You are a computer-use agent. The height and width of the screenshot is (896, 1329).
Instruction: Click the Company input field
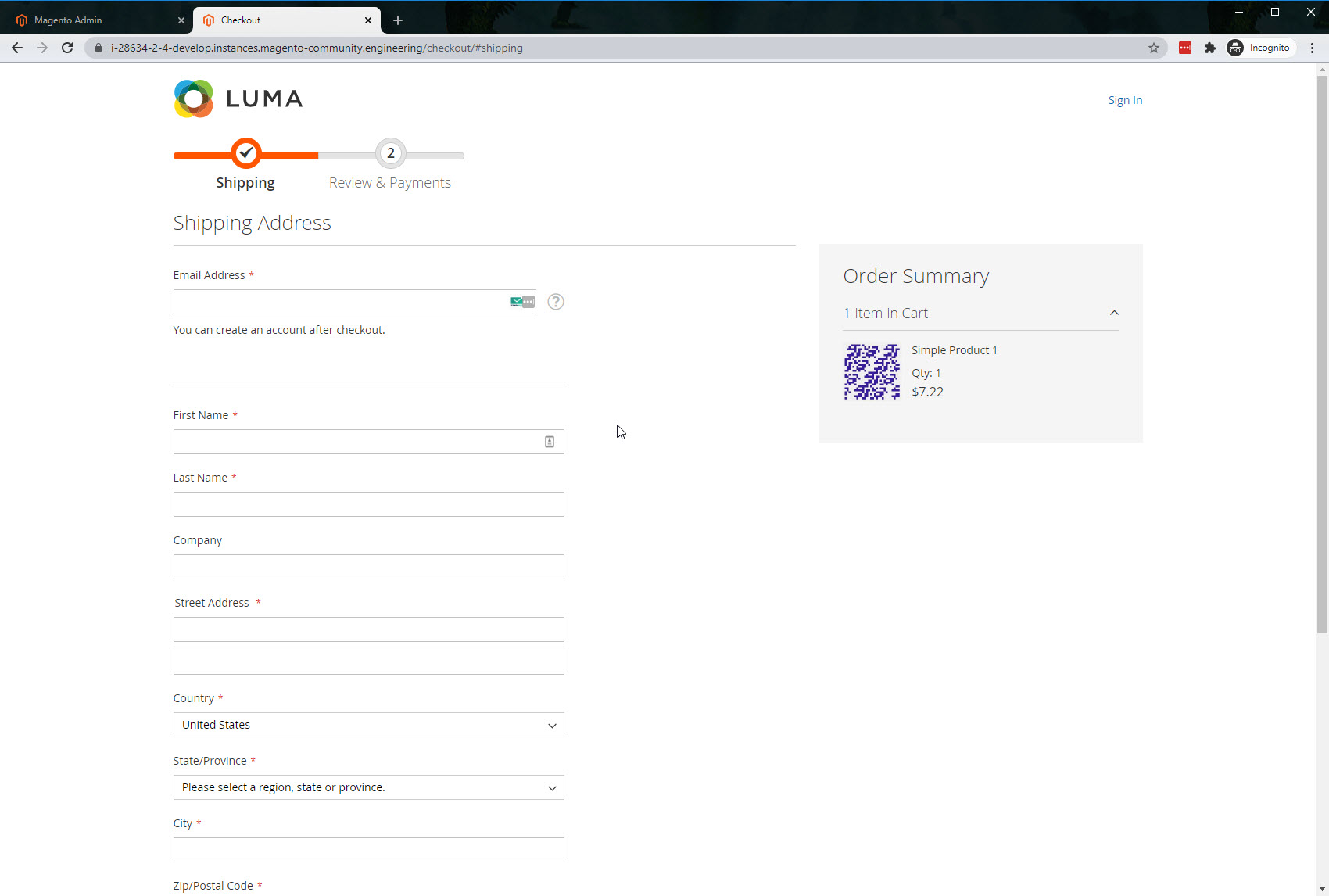(369, 567)
